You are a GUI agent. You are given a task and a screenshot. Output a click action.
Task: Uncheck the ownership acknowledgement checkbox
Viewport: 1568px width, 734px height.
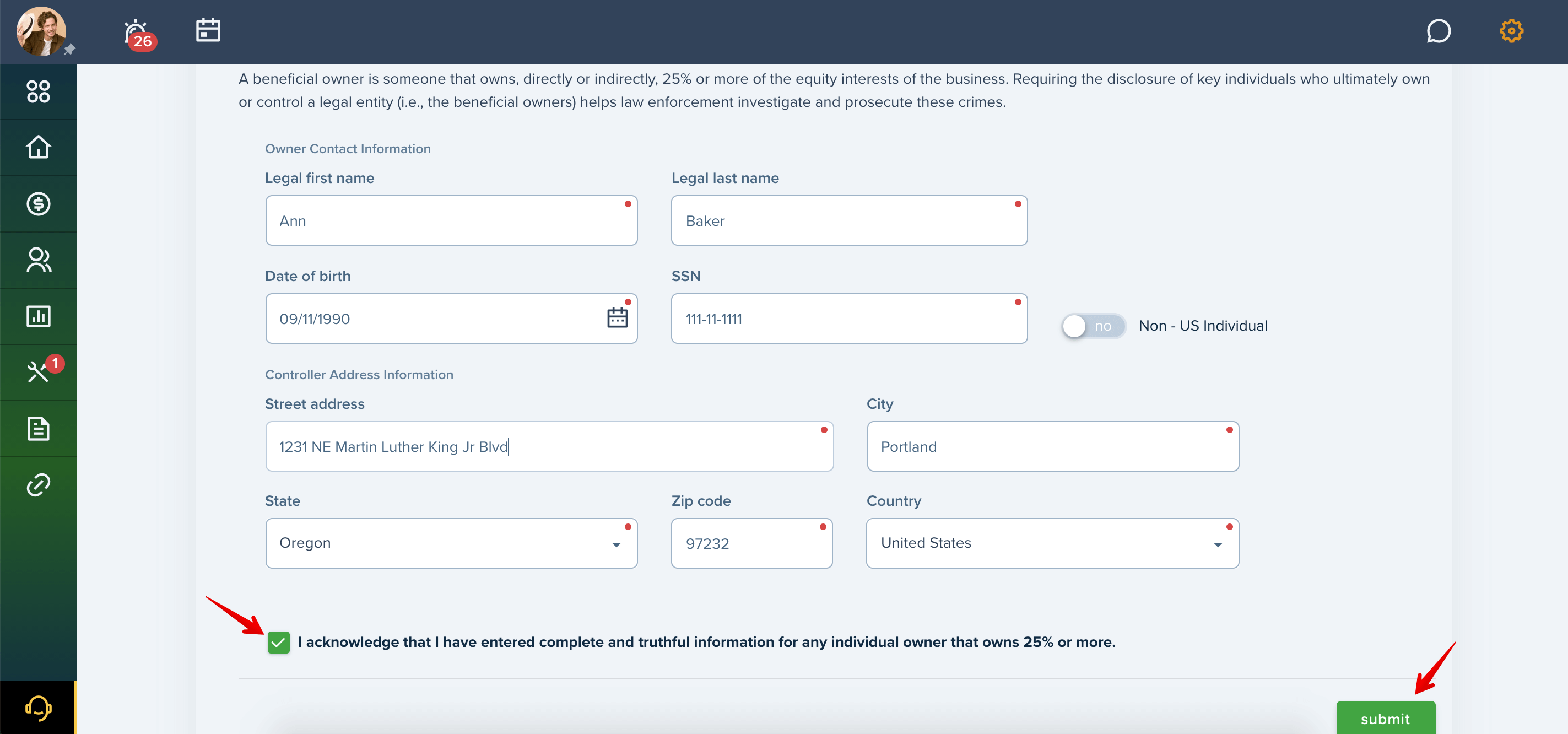tap(278, 642)
